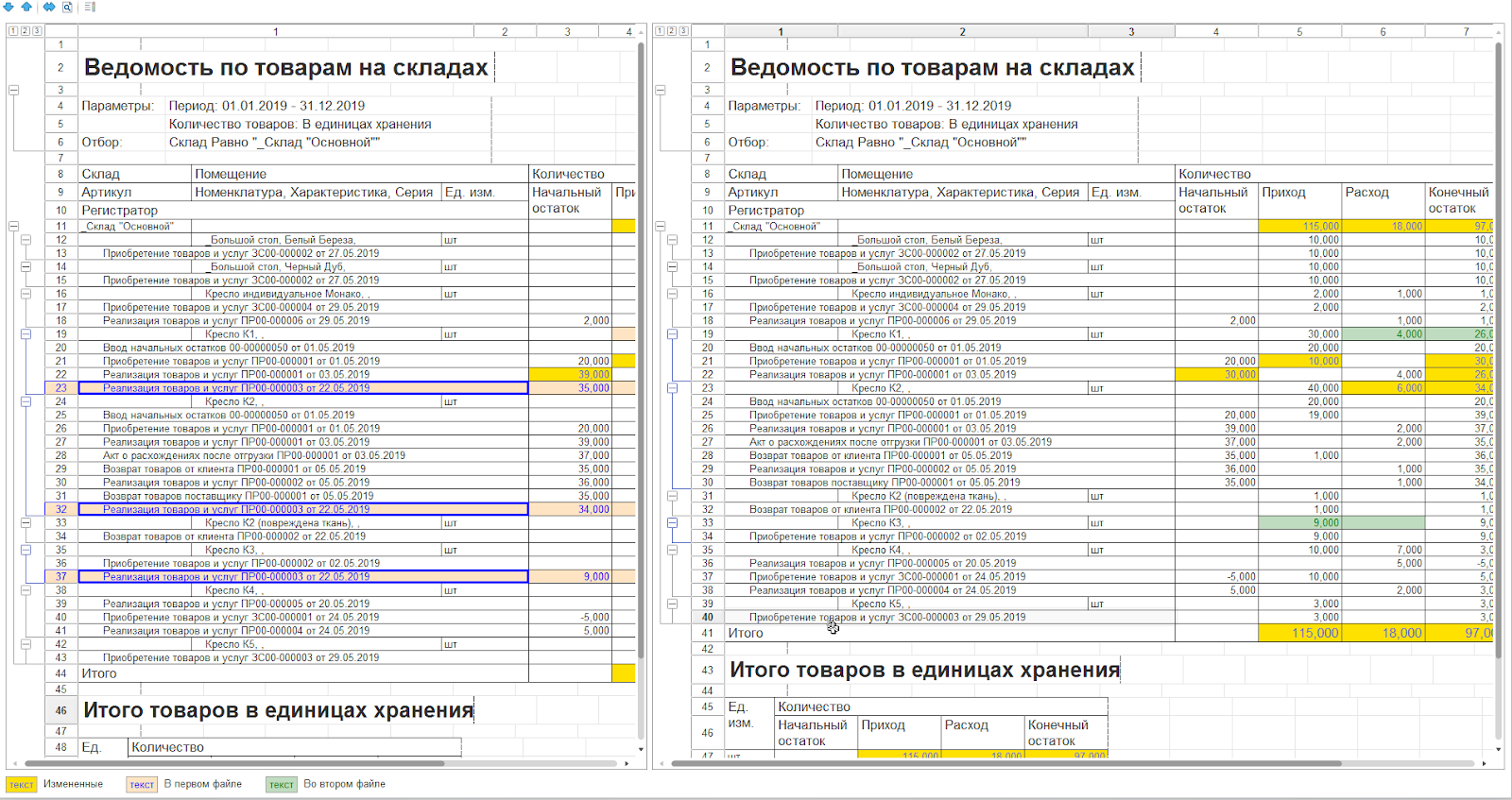1512x800 pixels.
Task: Show grouping level 3 in right pane
Action: point(683,31)
